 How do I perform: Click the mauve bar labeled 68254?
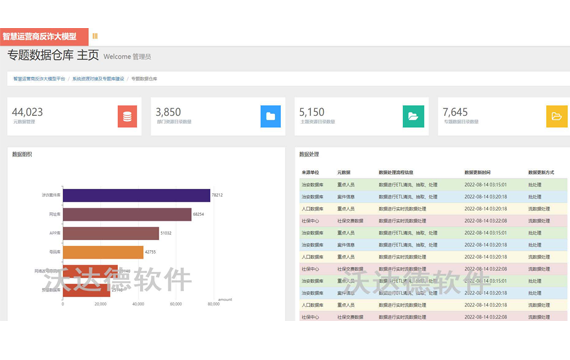click(x=127, y=214)
